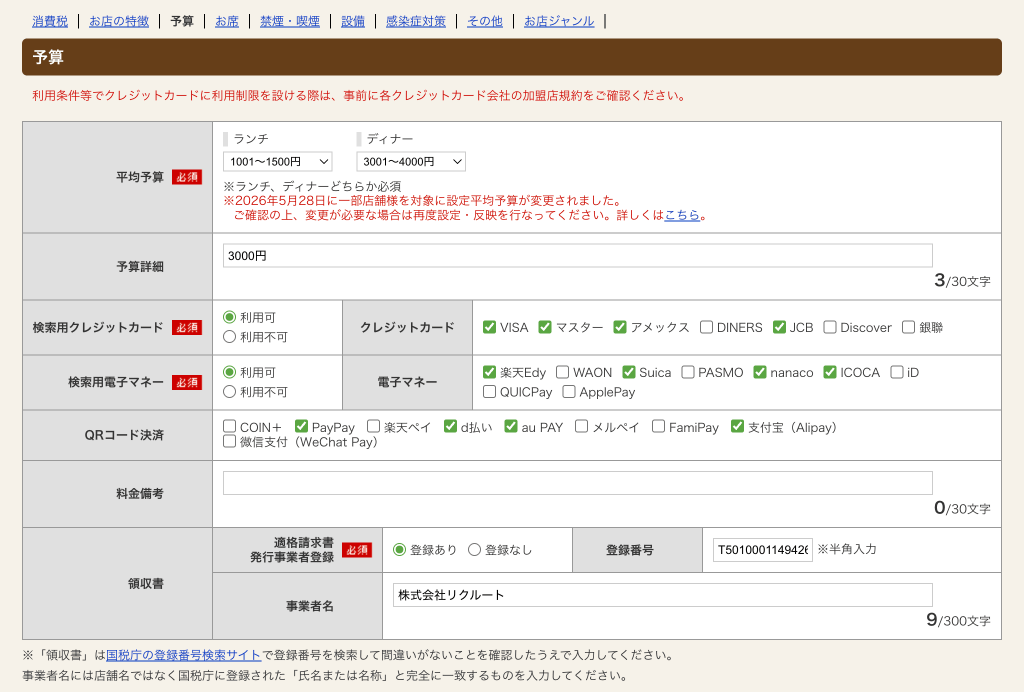Select e-money 利用不可 radio
Screen dimensions: 1024x692
click(x=229, y=392)
